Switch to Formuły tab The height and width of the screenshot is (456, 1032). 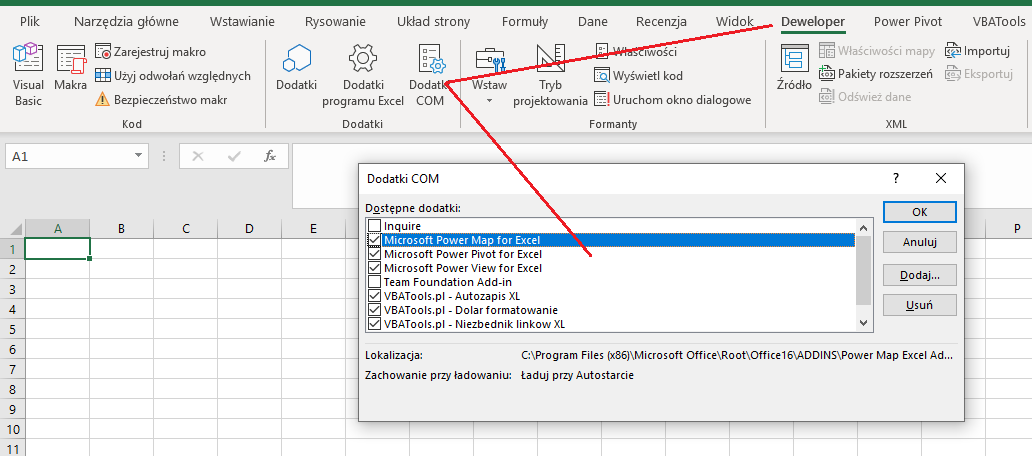[525, 22]
